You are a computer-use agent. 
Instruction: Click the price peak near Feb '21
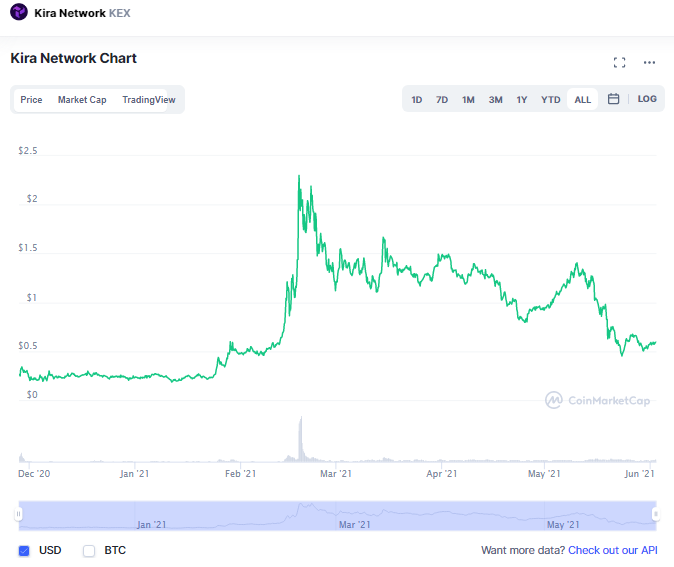(299, 176)
